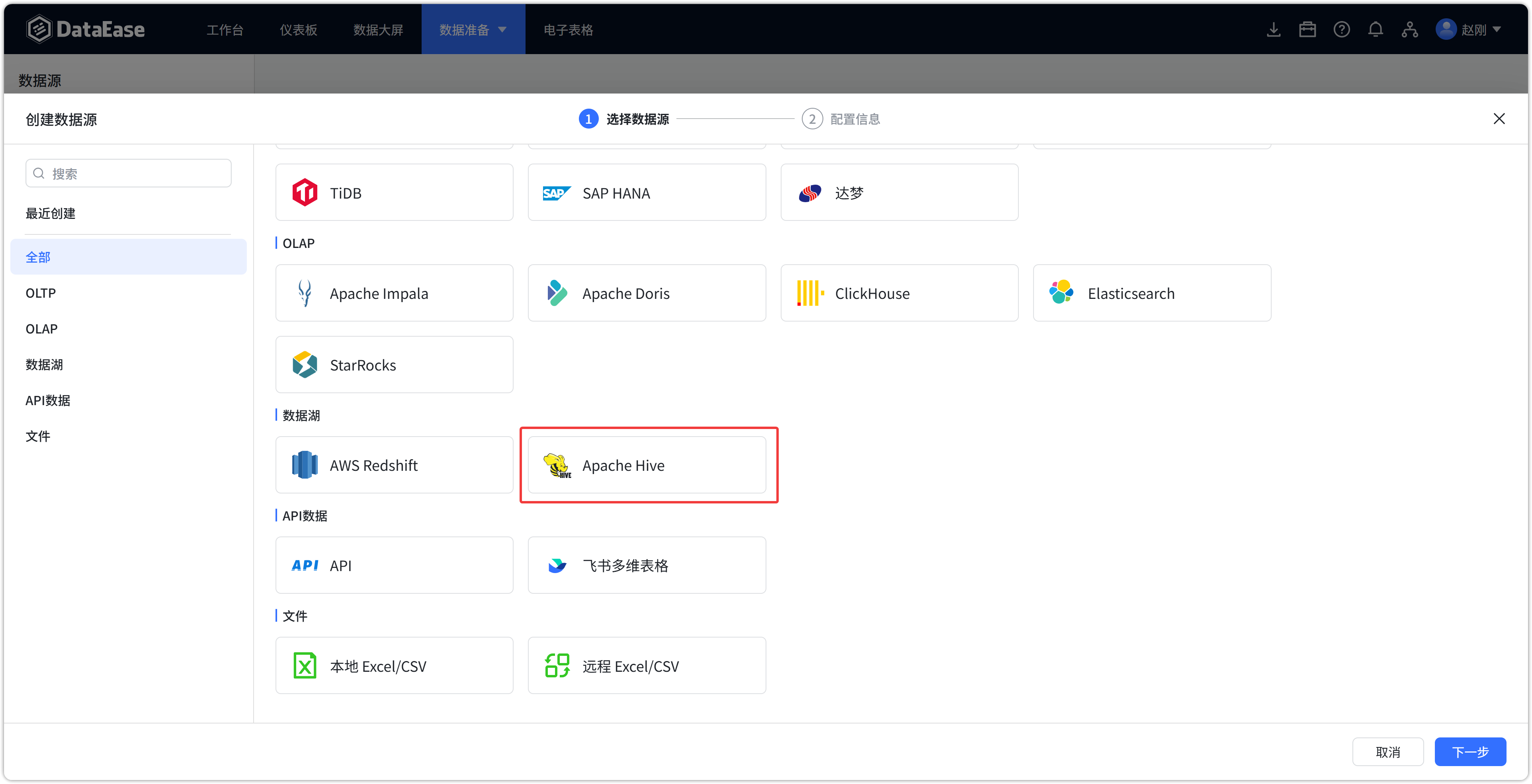Choose the TiDB data source card
Image resolution: width=1532 pixels, height=784 pixels.
click(x=394, y=193)
